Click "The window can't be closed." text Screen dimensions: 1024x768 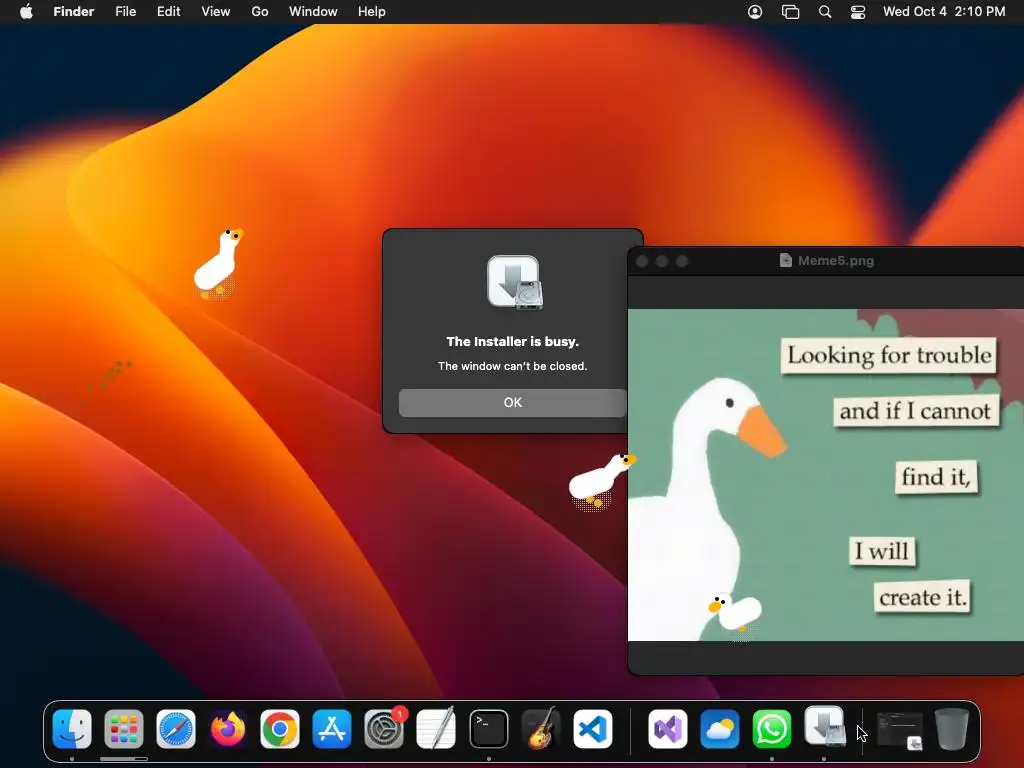[x=513, y=366]
